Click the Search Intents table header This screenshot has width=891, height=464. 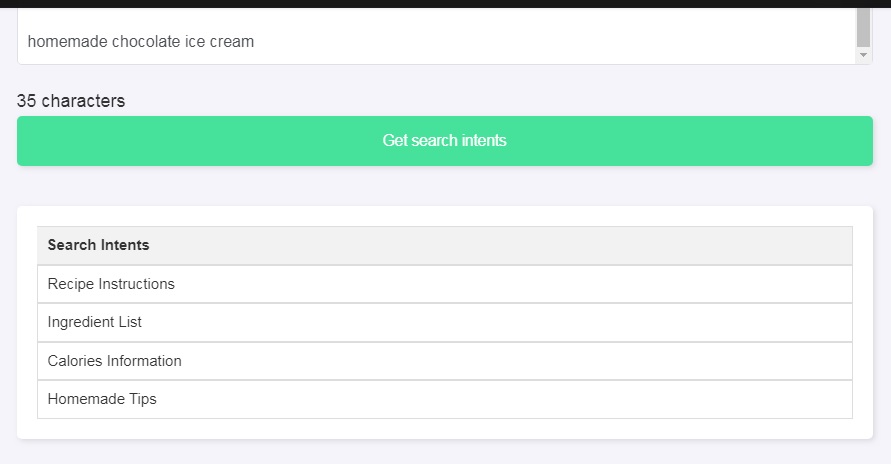click(444, 245)
